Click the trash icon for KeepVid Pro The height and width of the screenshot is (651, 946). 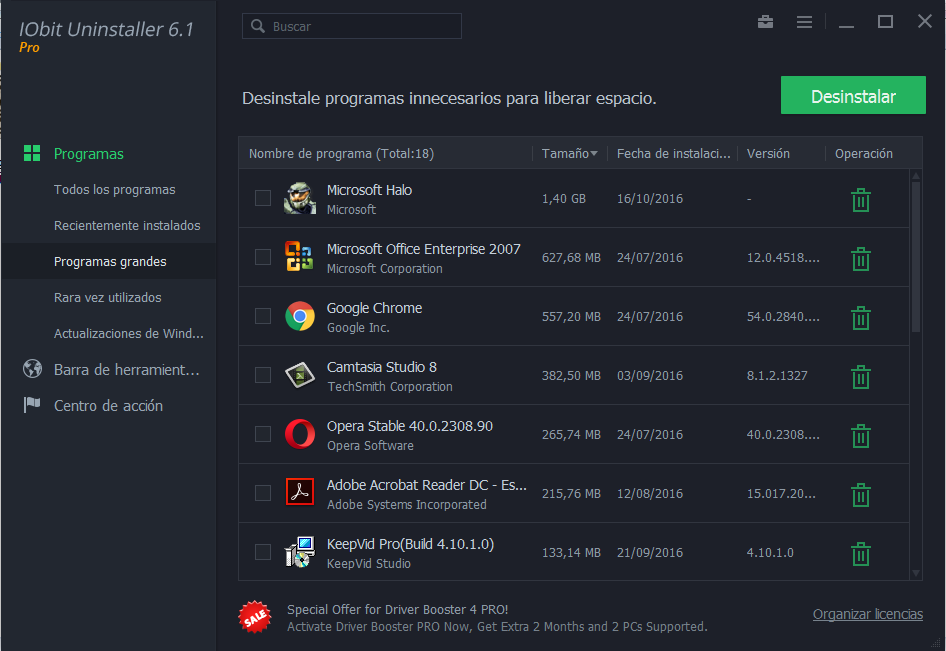860,554
